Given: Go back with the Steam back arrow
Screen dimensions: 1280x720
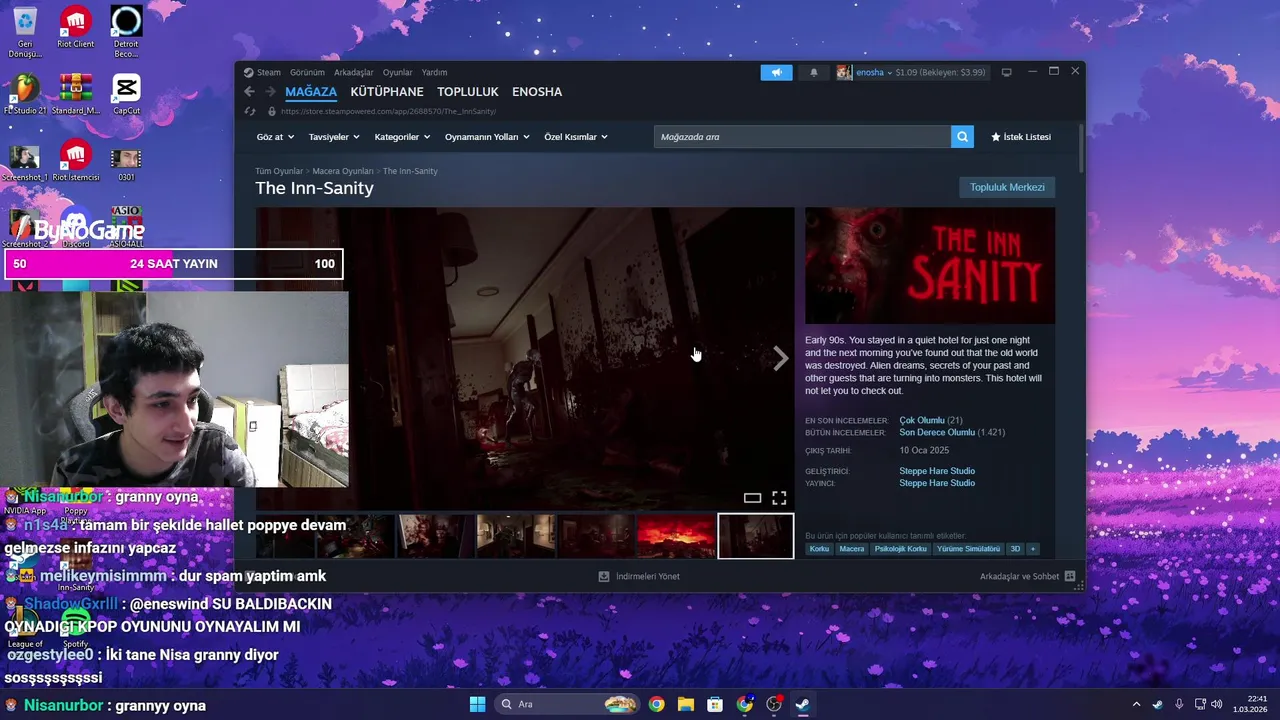Looking at the screenshot, I should [249, 91].
